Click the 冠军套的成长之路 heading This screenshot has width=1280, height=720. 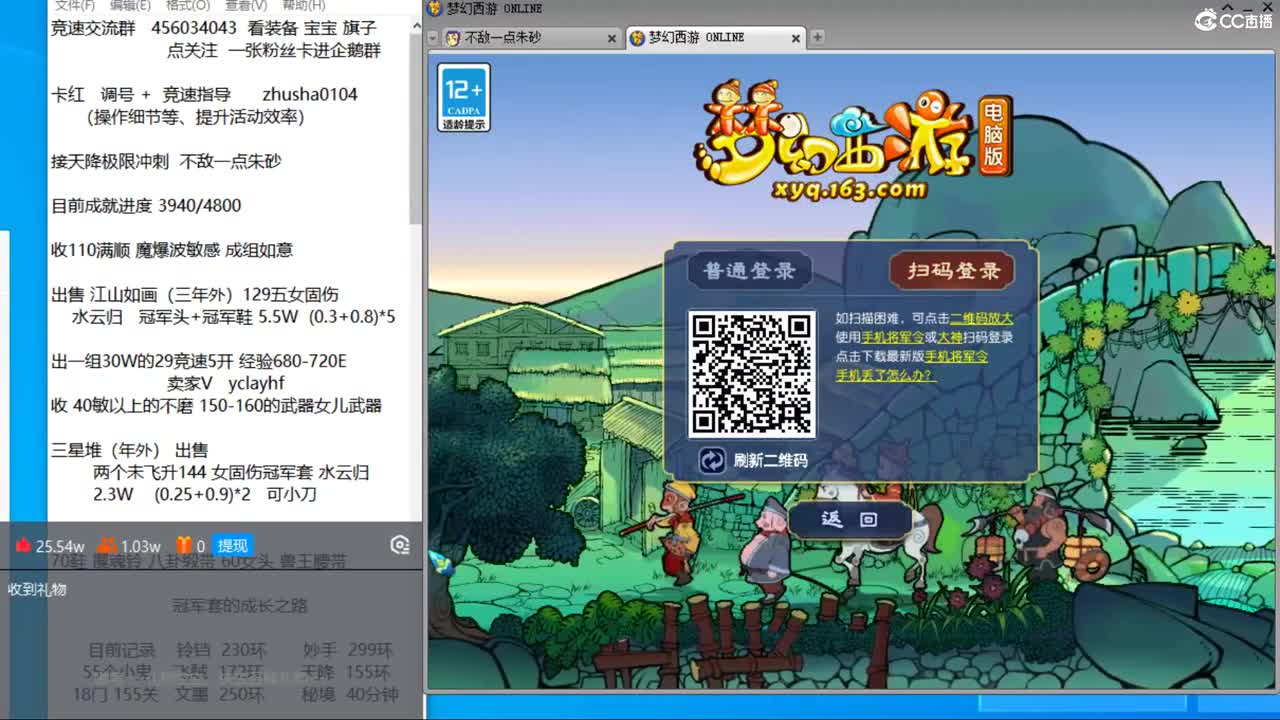pos(240,605)
